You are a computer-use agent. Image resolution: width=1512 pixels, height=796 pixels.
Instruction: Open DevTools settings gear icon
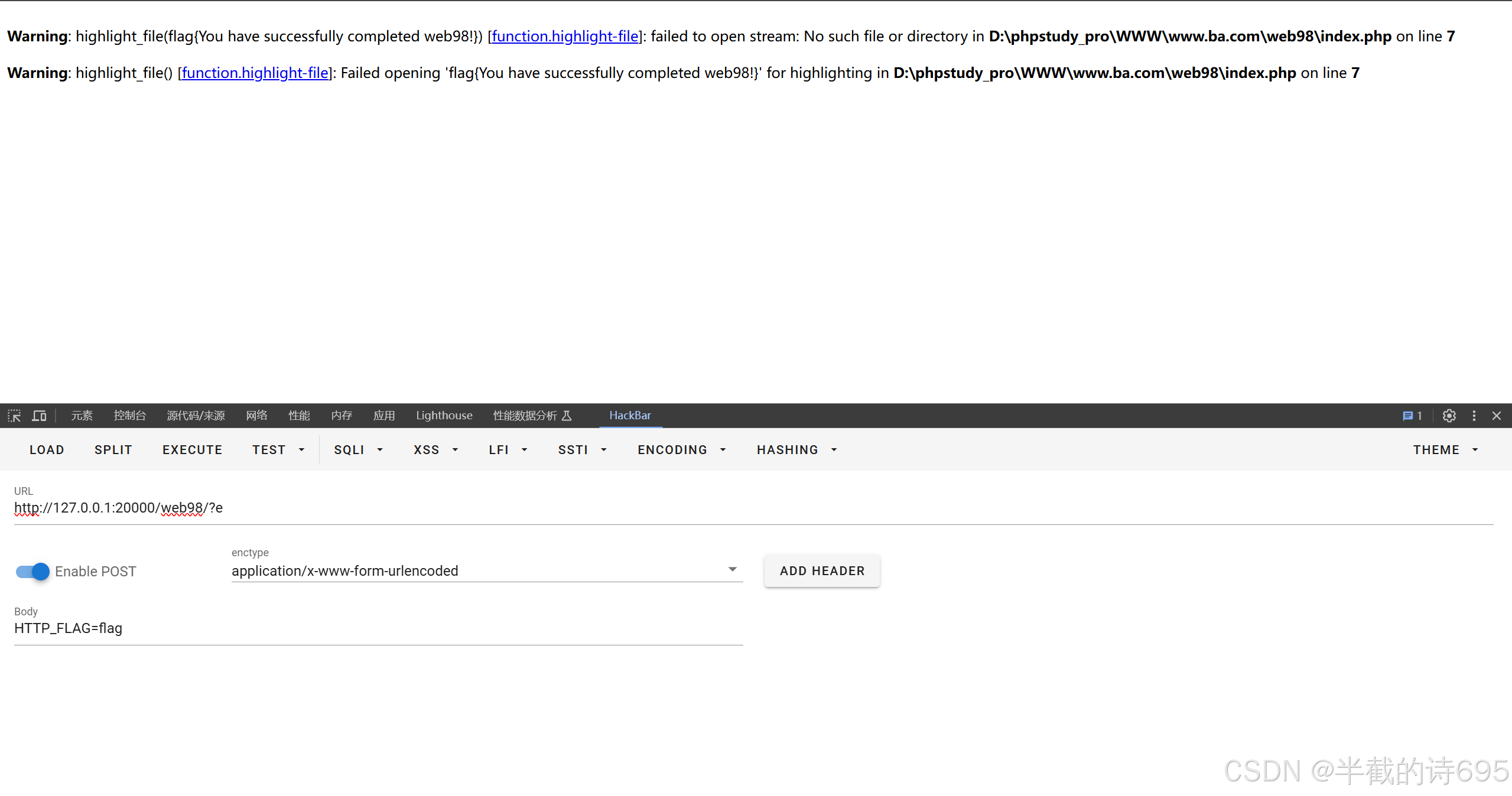click(1449, 416)
